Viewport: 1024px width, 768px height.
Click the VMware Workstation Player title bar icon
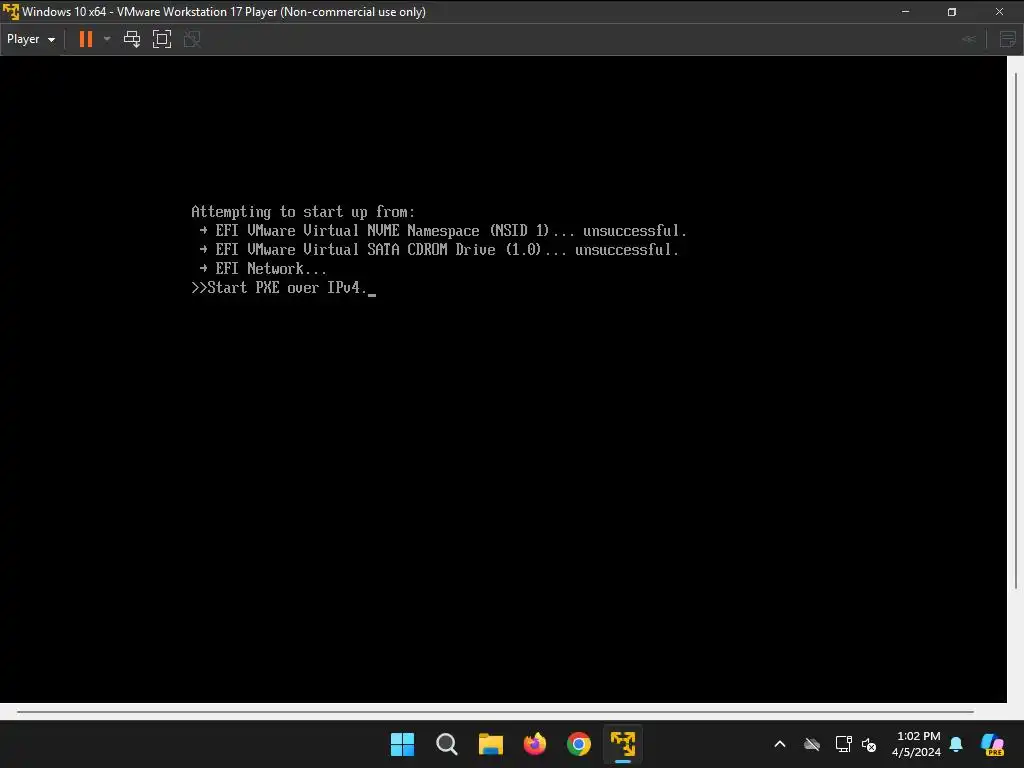click(10, 12)
